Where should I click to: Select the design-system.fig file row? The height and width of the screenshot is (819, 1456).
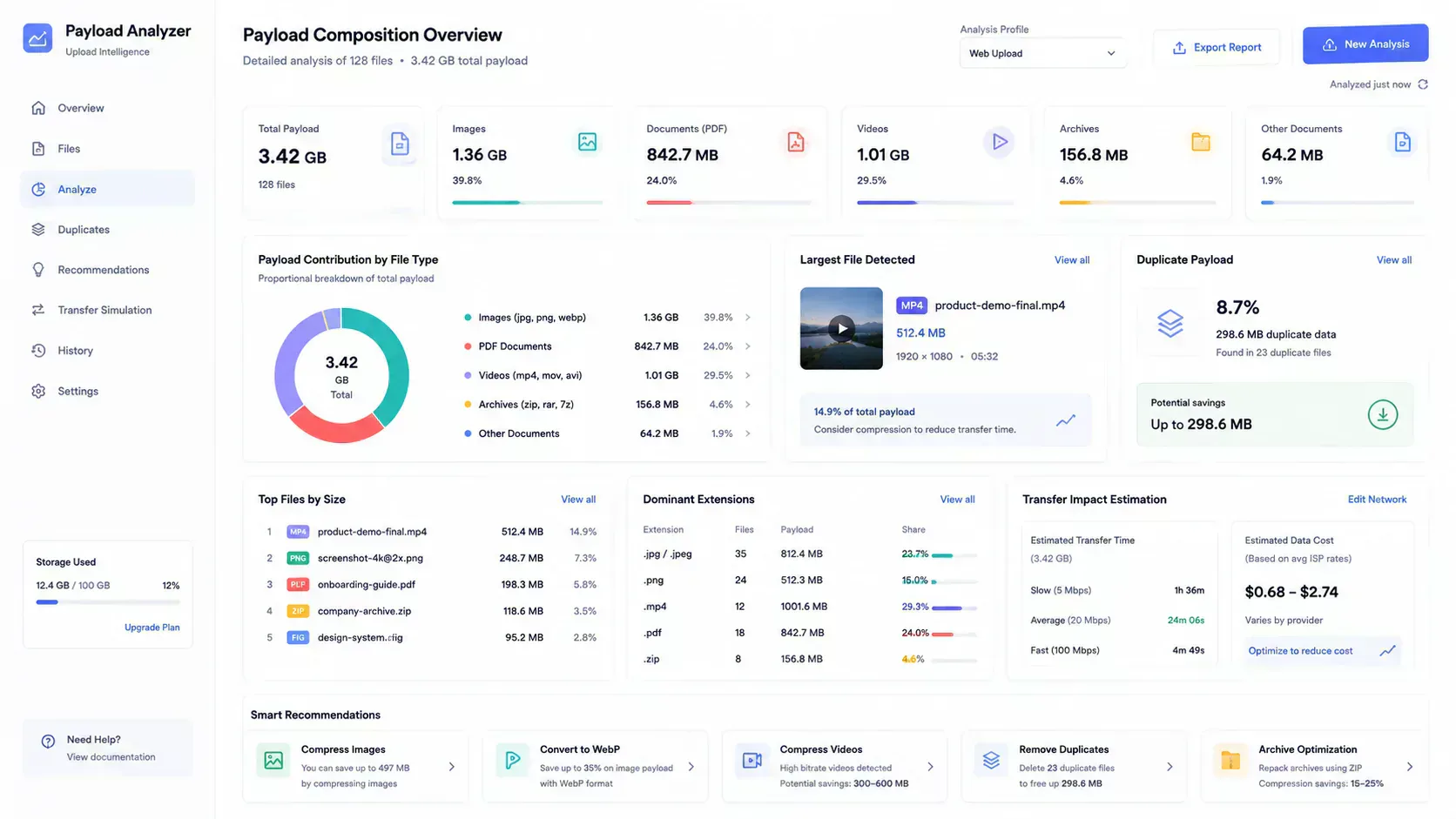(431, 638)
